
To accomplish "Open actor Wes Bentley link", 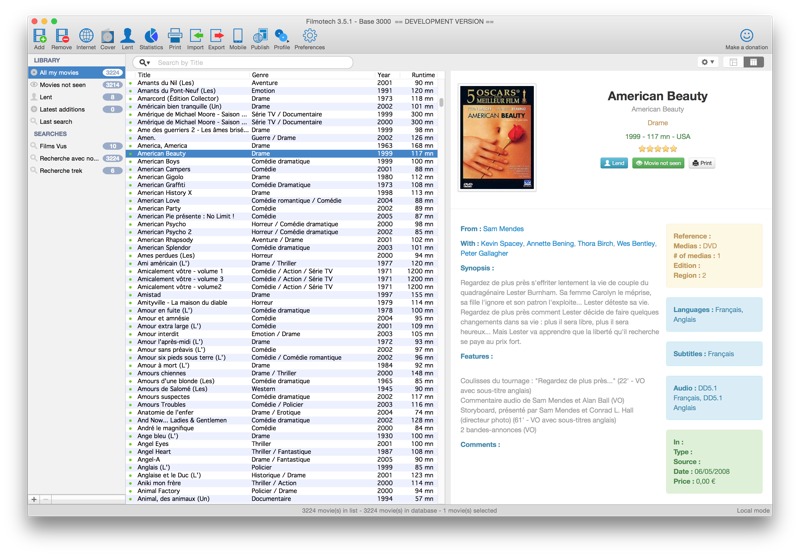I will pyautogui.click(x=636, y=243).
